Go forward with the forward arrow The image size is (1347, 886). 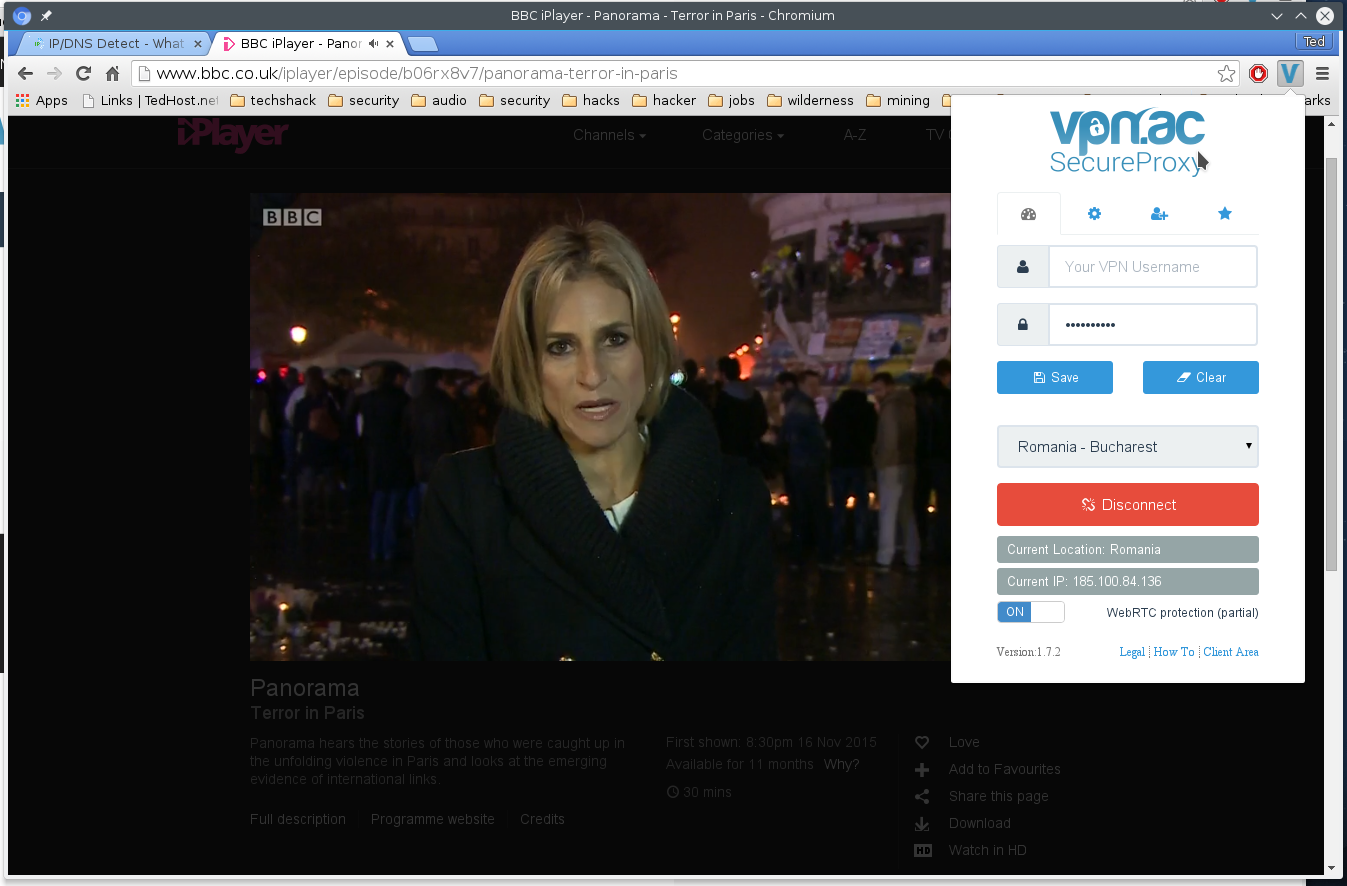point(55,73)
